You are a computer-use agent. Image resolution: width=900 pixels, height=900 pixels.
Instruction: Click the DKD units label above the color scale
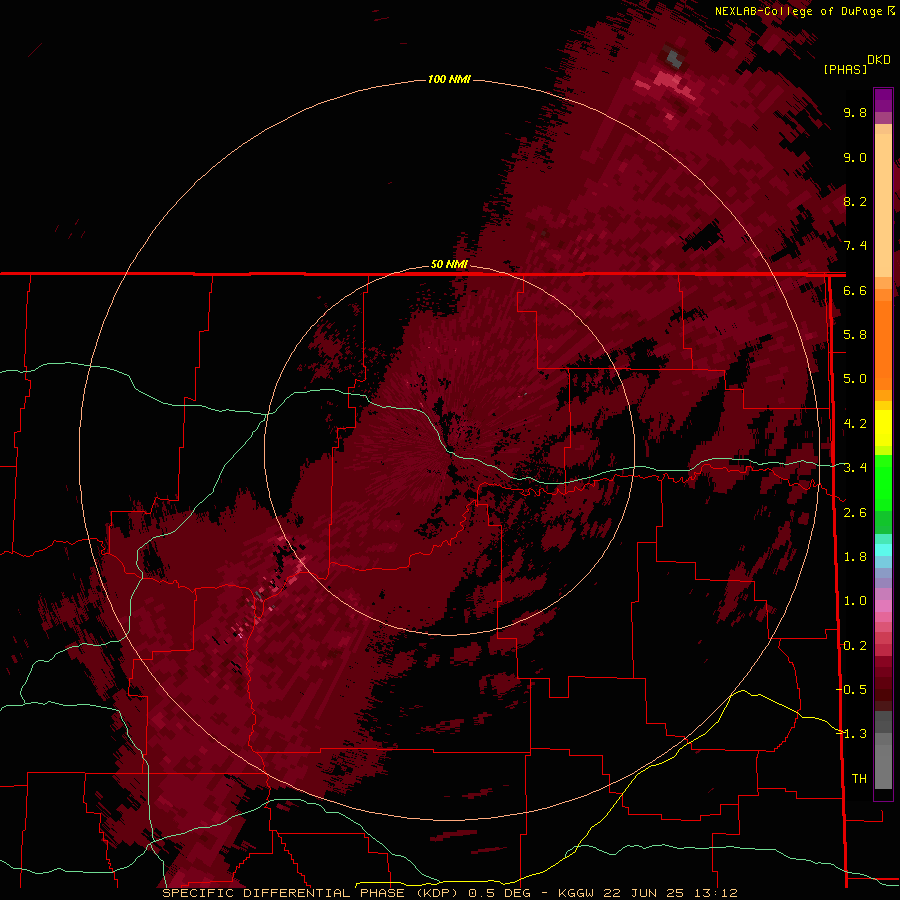coord(879,60)
